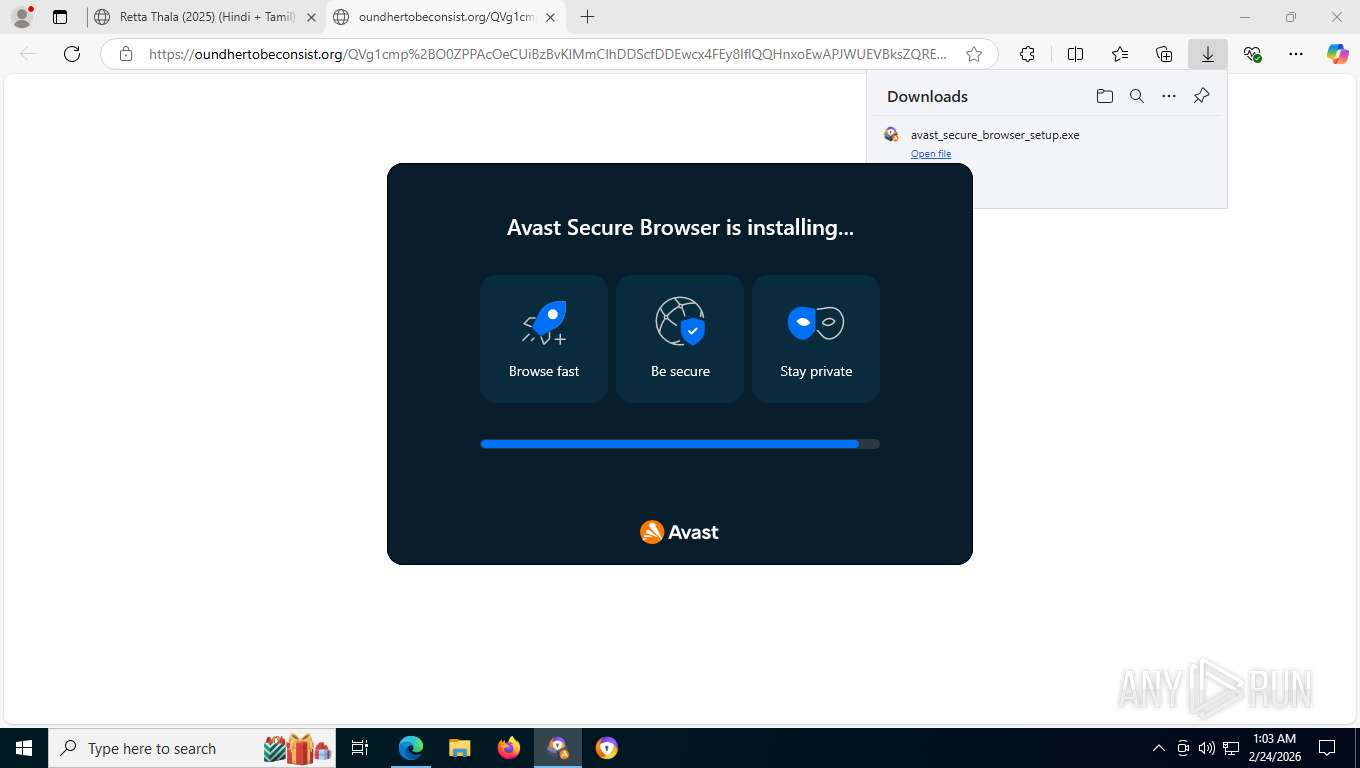Open Microsoft Edge from taskbar

tap(411, 748)
